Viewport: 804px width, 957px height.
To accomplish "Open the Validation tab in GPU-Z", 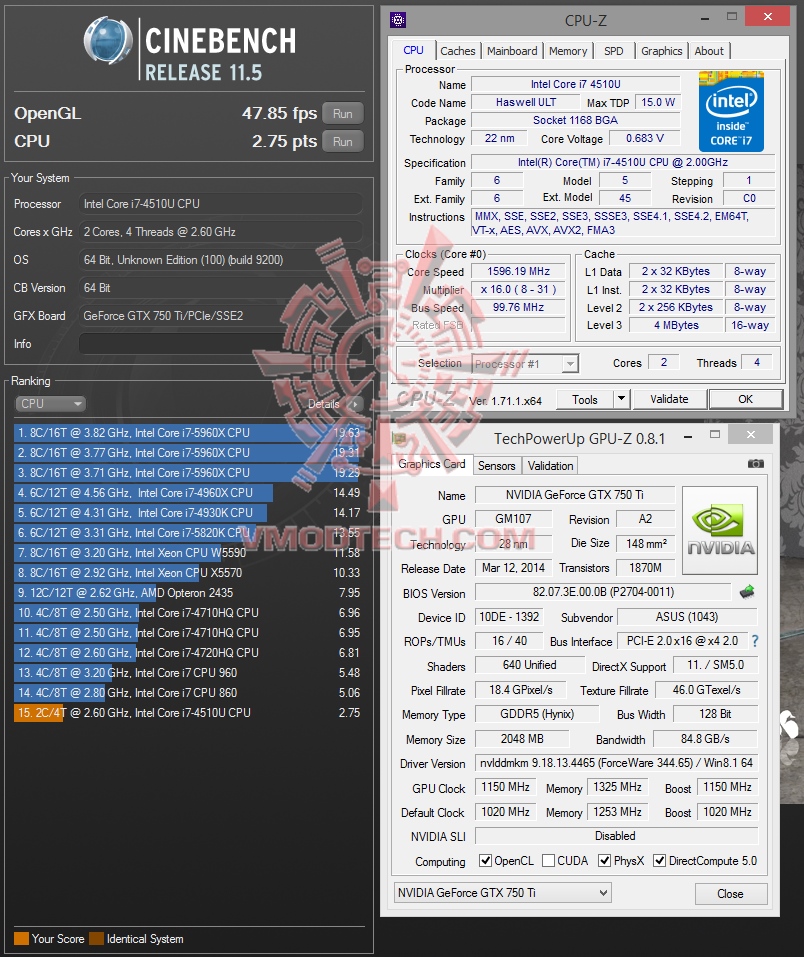I will pyautogui.click(x=550, y=466).
